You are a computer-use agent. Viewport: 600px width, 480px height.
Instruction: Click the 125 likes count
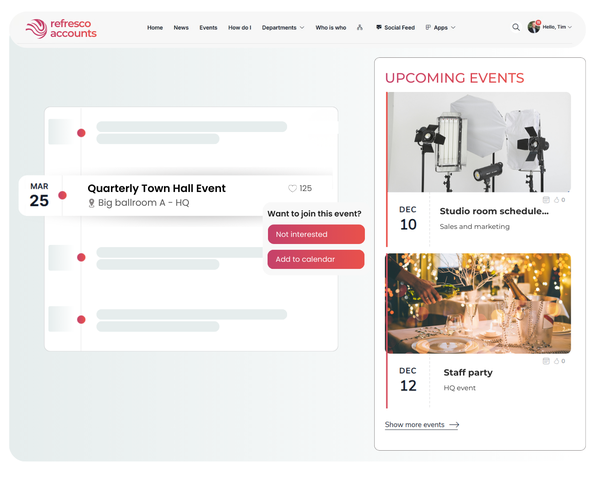(x=305, y=188)
